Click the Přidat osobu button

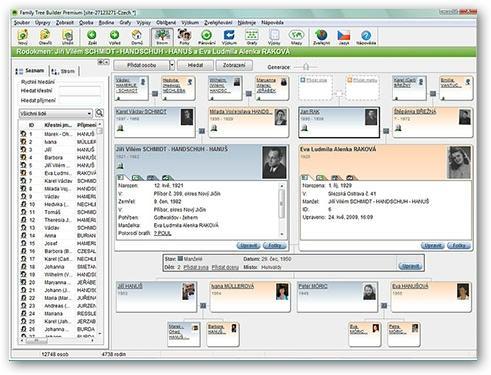(141, 65)
